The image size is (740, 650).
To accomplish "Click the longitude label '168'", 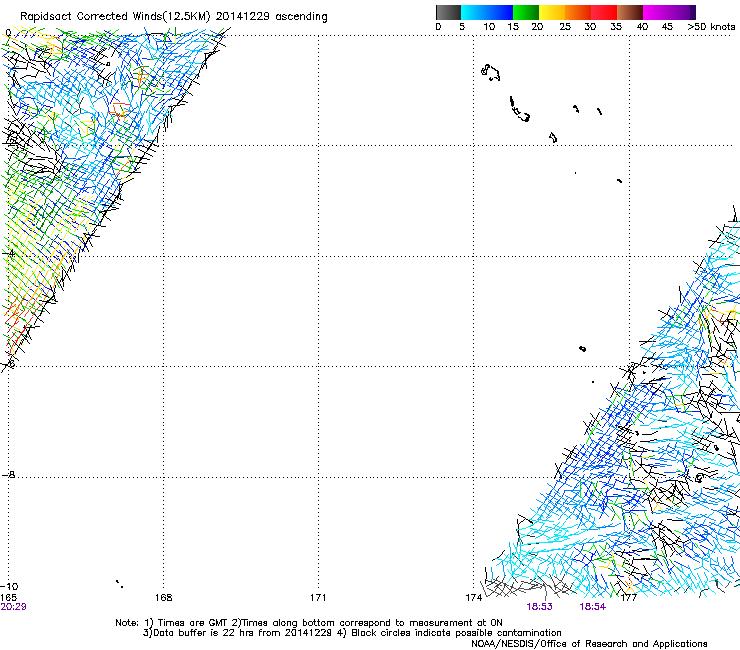I will [x=163, y=598].
